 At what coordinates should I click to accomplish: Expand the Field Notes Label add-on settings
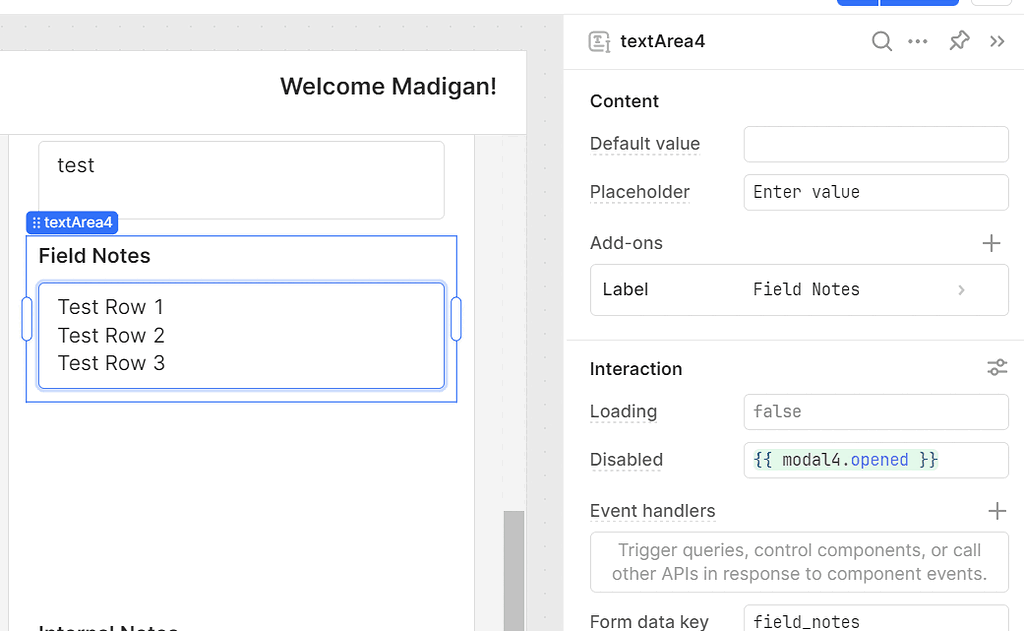click(960, 289)
